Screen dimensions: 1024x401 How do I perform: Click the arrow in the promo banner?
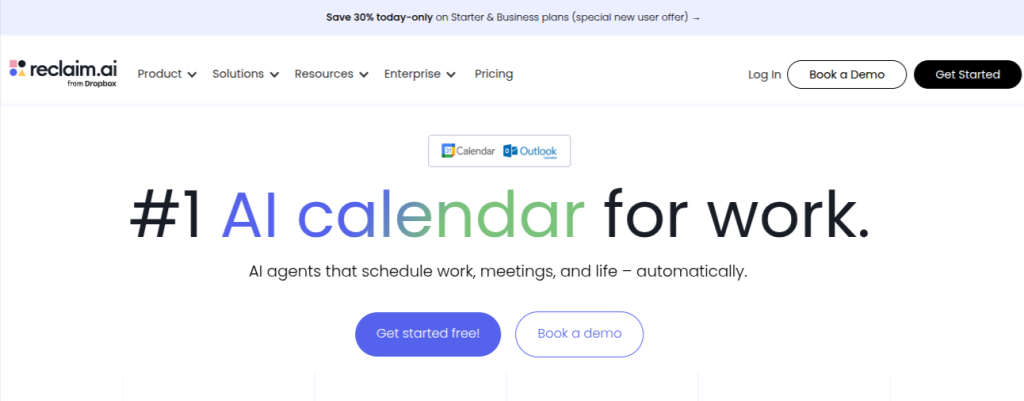tap(696, 18)
